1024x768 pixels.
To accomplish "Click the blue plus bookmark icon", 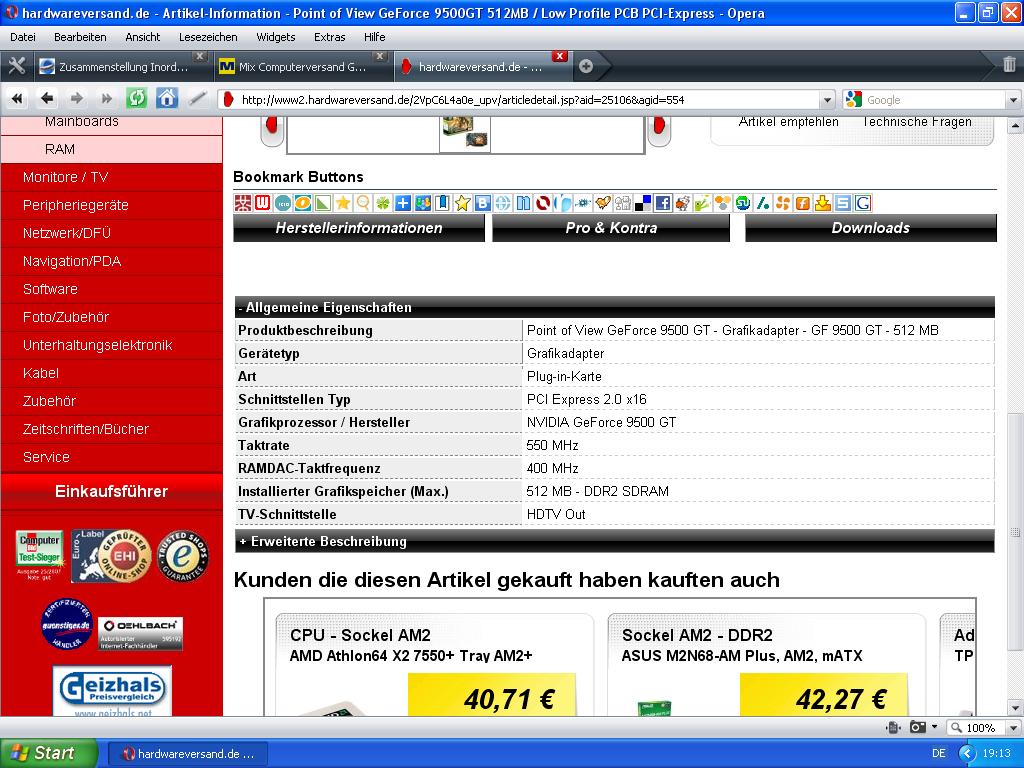I will point(403,203).
